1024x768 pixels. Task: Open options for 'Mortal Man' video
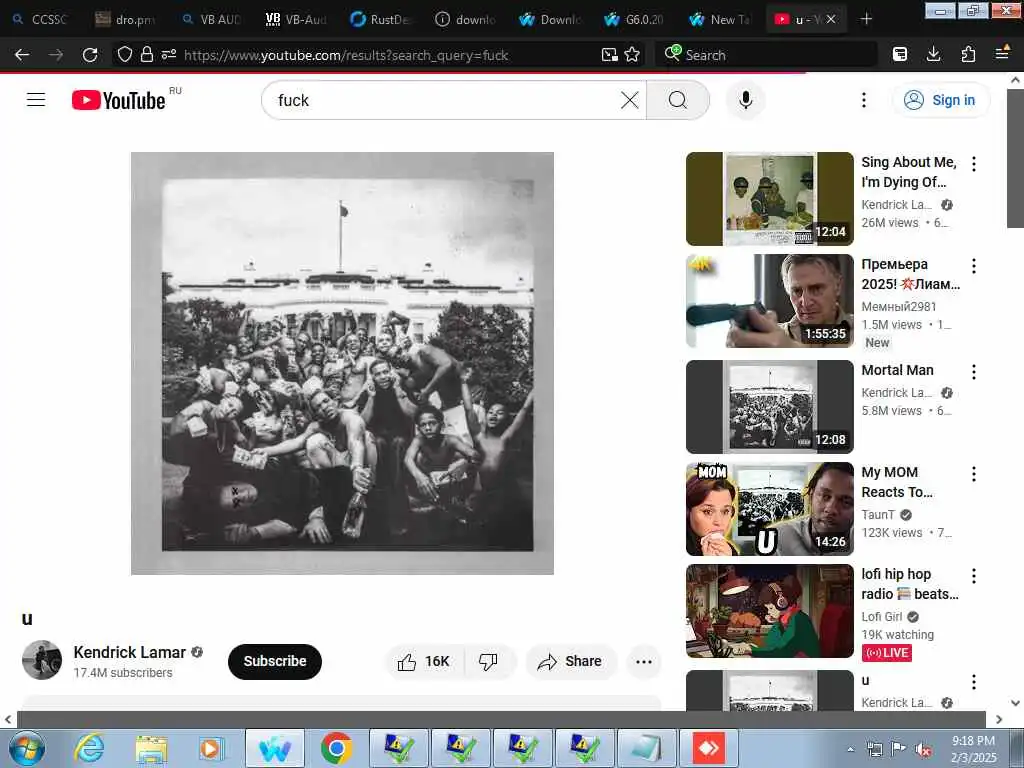[974, 372]
